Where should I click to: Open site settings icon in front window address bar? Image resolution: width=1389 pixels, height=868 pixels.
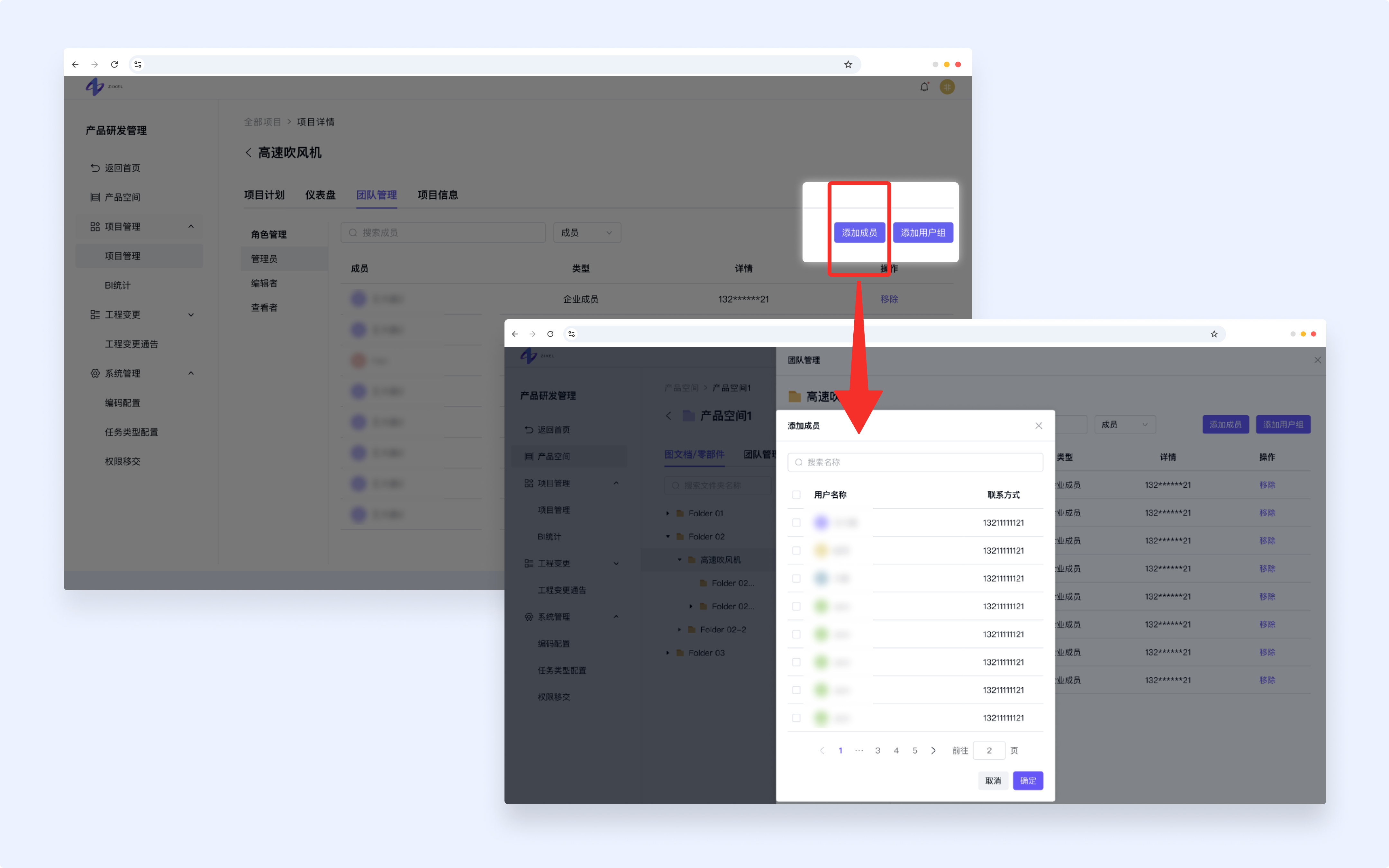pyautogui.click(x=571, y=334)
